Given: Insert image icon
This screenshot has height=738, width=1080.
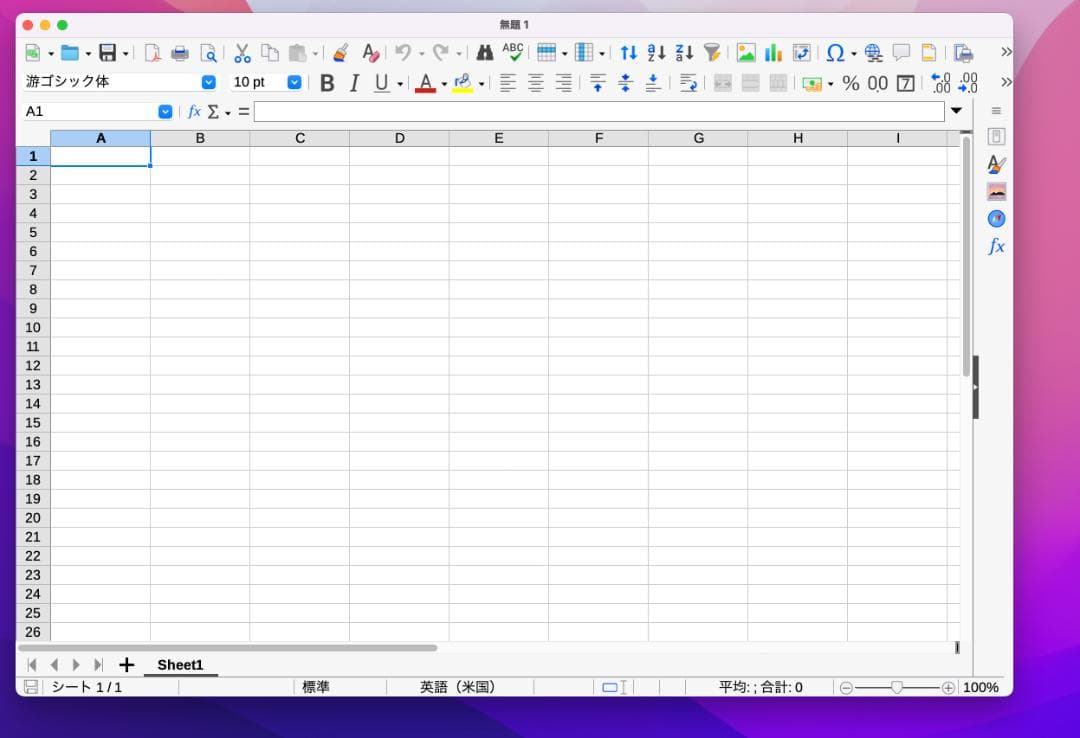Looking at the screenshot, I should click(x=746, y=52).
